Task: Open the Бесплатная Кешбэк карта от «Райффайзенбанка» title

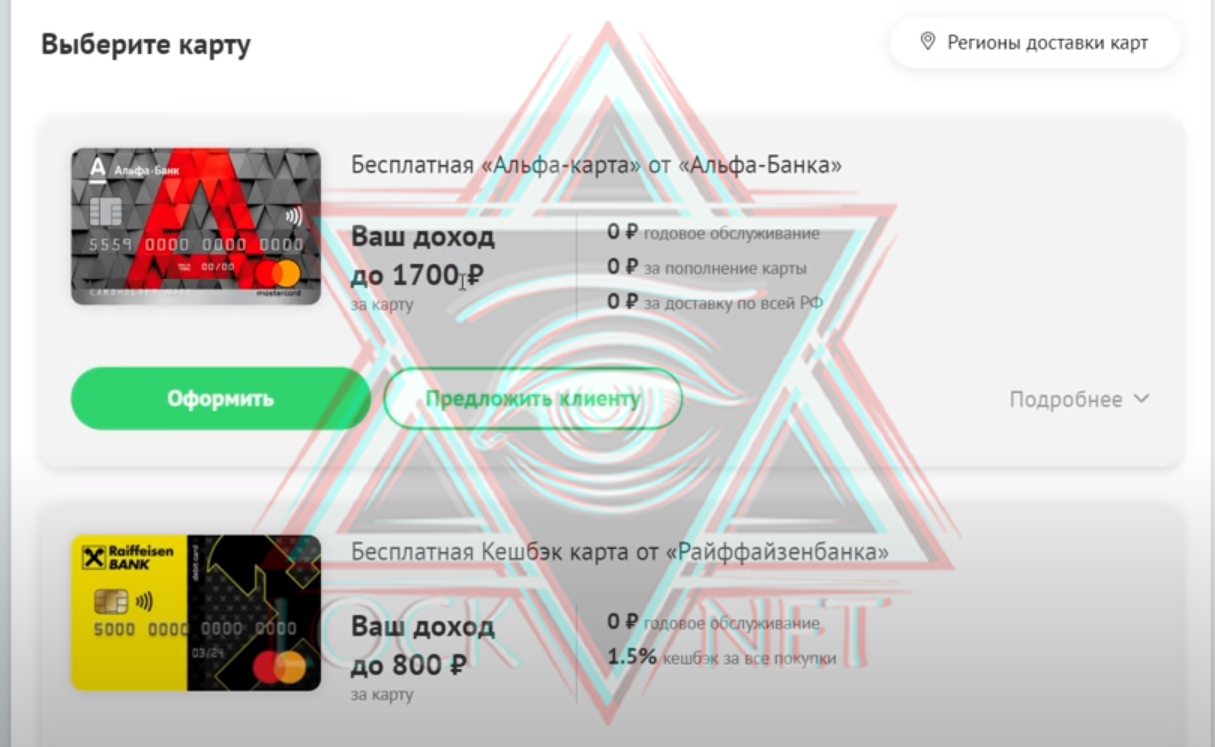Action: pyautogui.click(x=619, y=551)
